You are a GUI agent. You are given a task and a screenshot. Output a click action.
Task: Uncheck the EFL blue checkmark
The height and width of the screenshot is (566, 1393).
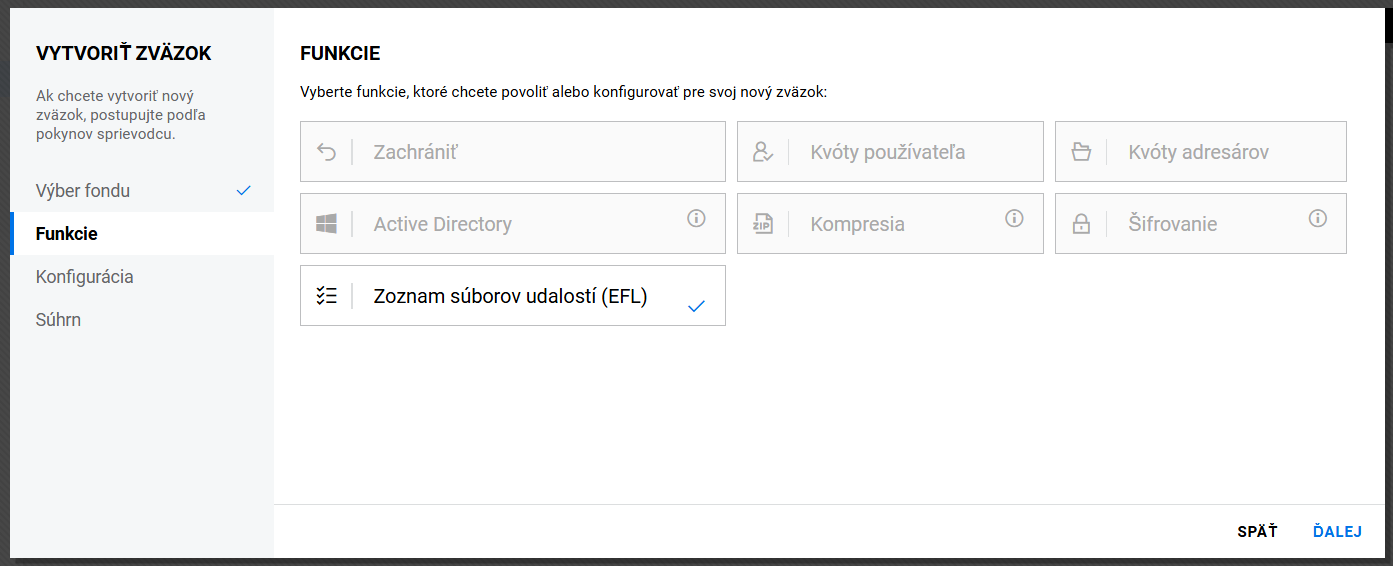[x=696, y=306]
